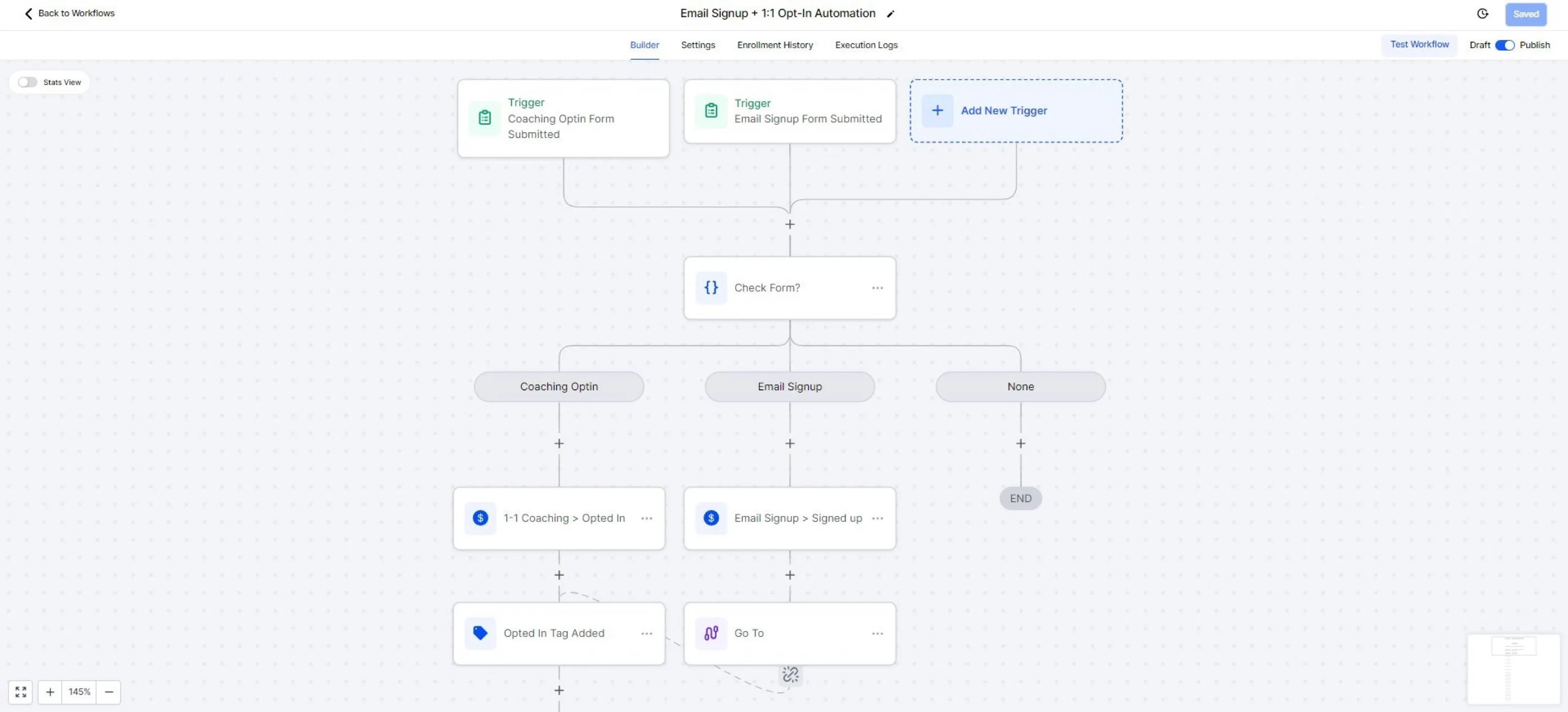
Task: Open options menu for 1-1 Coaching Opted In
Action: point(646,519)
